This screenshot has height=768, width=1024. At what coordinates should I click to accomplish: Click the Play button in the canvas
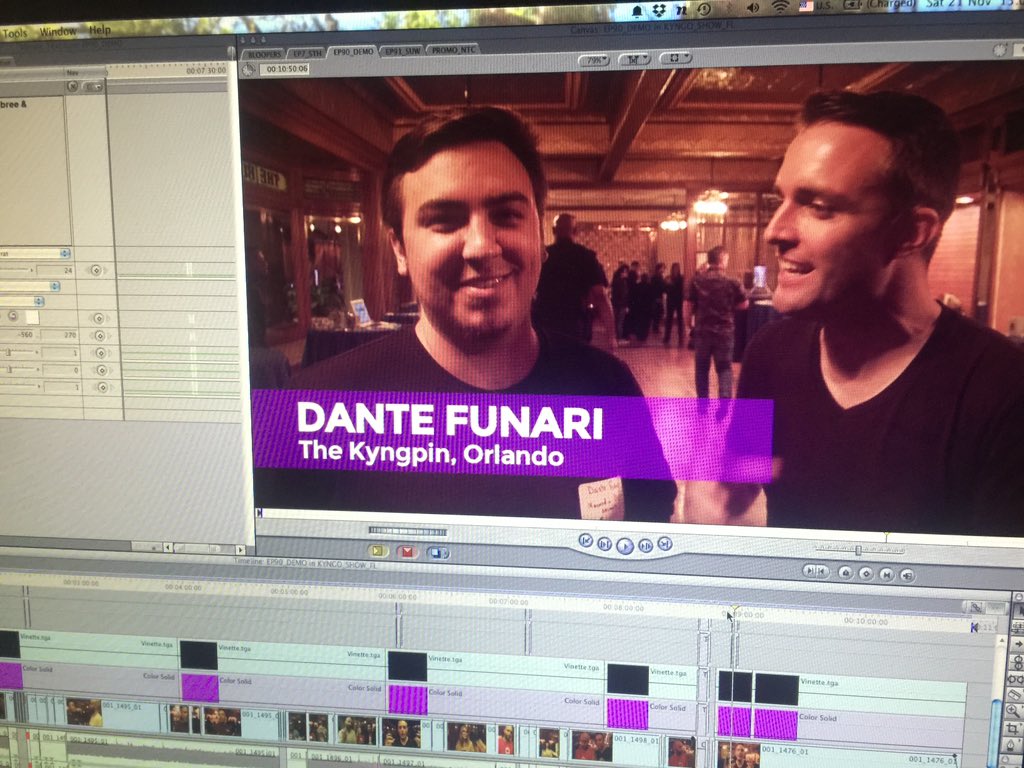point(625,545)
